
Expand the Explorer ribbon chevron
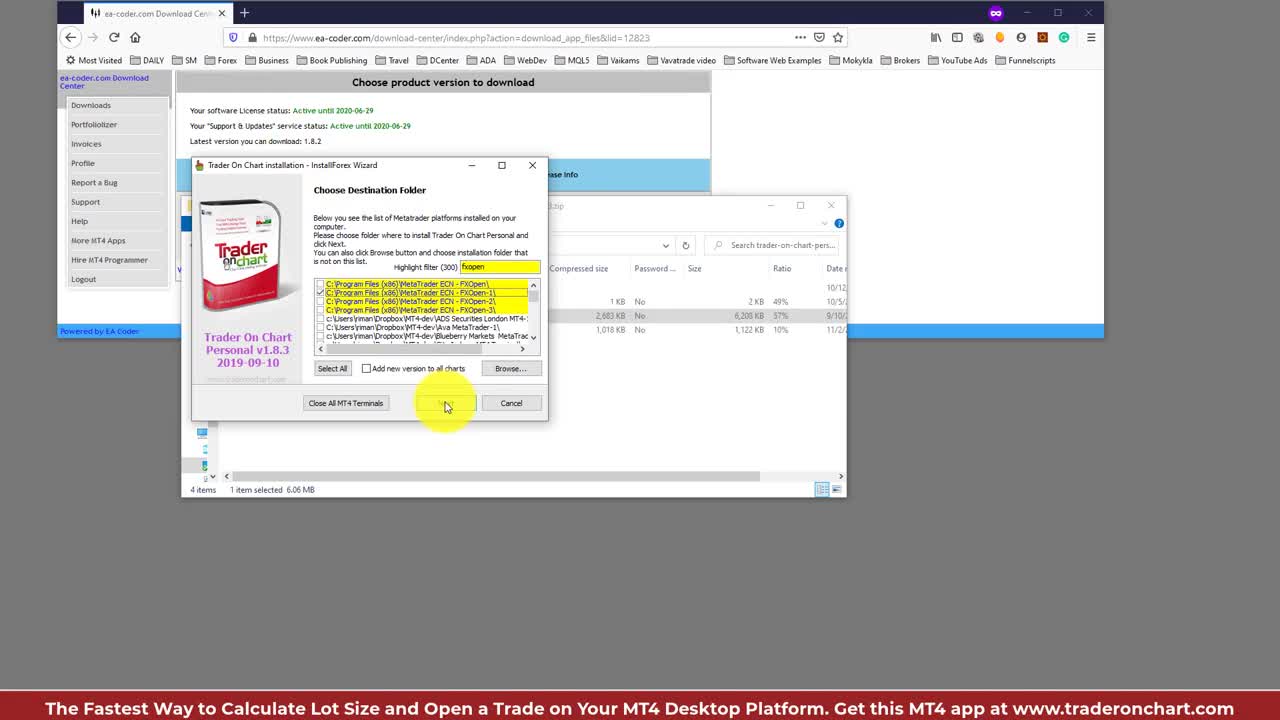tap(826, 223)
